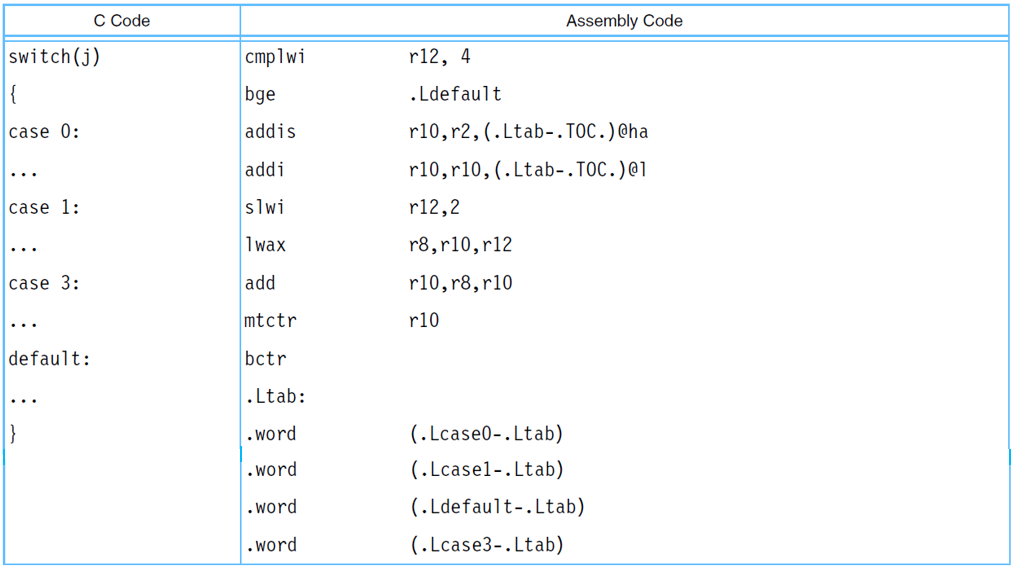The image size is (1016, 571).
Task: Click the lwax instruction mnemonic
Action: (x=265, y=246)
